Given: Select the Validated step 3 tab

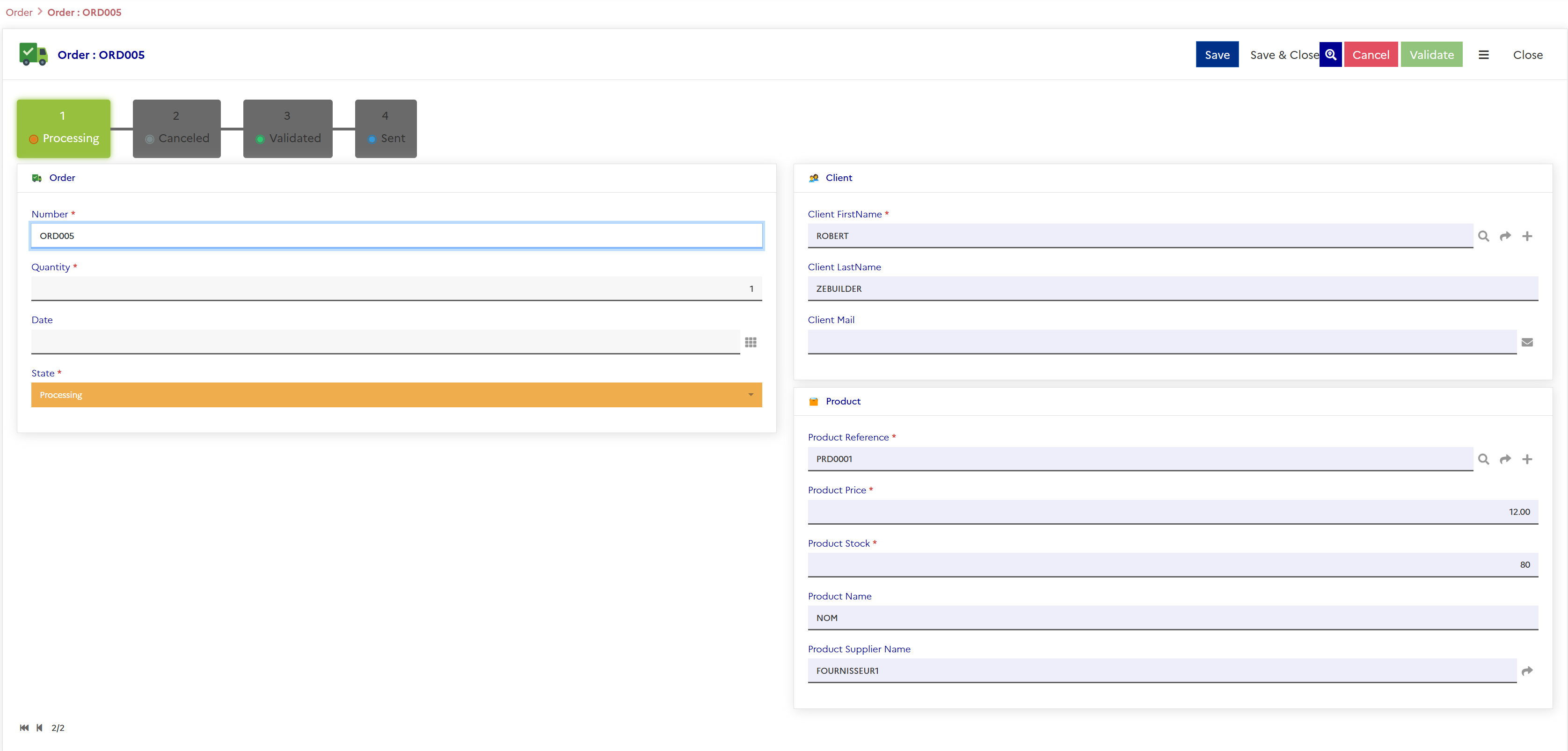Looking at the screenshot, I should pyautogui.click(x=288, y=129).
